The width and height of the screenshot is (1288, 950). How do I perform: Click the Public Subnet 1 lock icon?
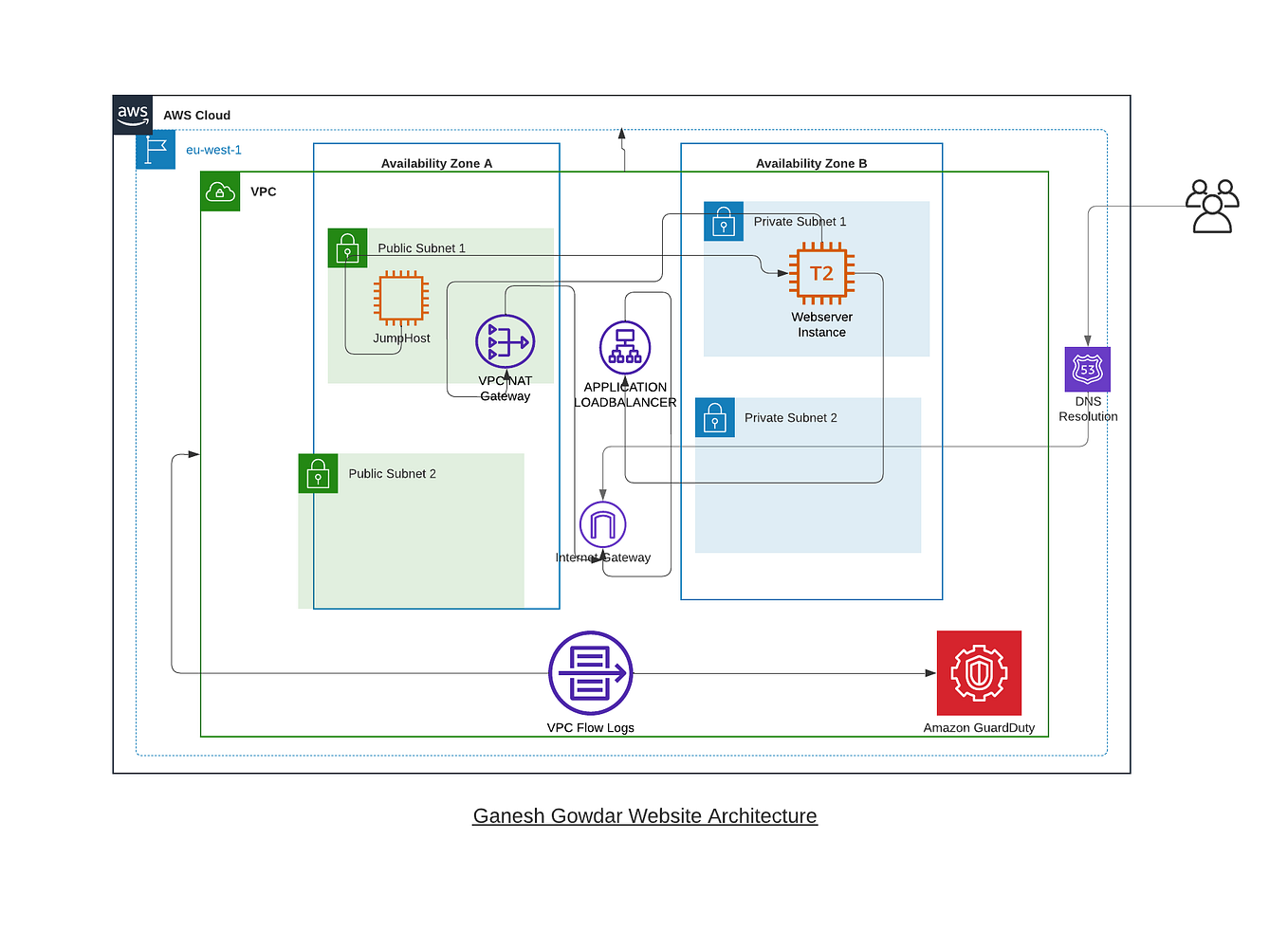click(x=347, y=247)
